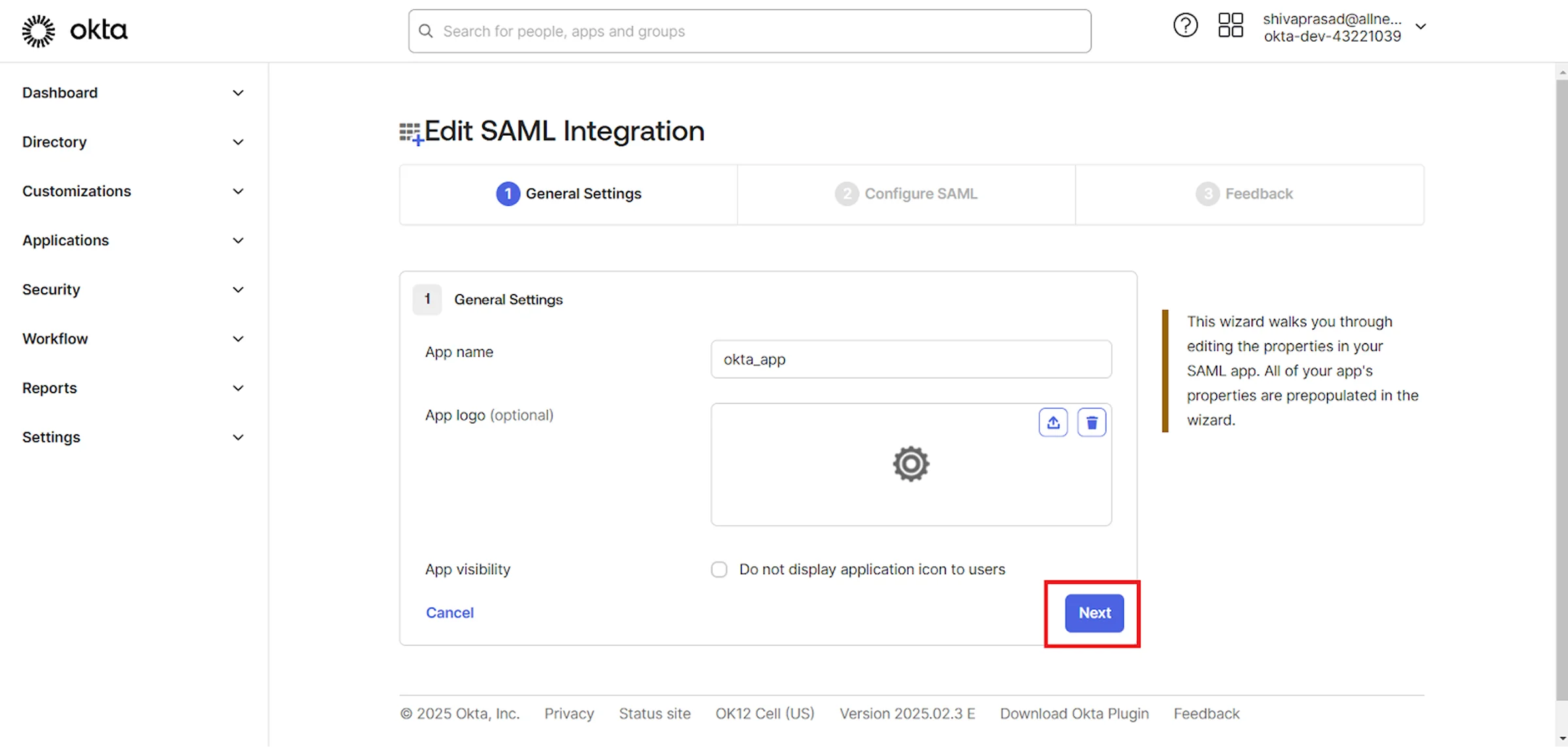Click the section number 1 badge
The width and height of the screenshot is (1568, 747).
427,300
